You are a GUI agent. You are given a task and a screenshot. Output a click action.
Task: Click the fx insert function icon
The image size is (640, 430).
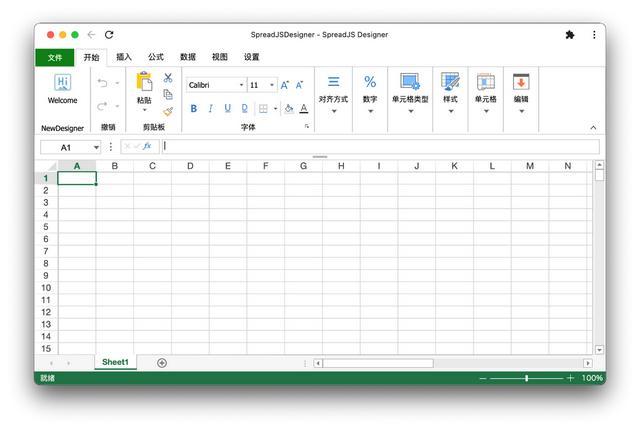[147, 146]
